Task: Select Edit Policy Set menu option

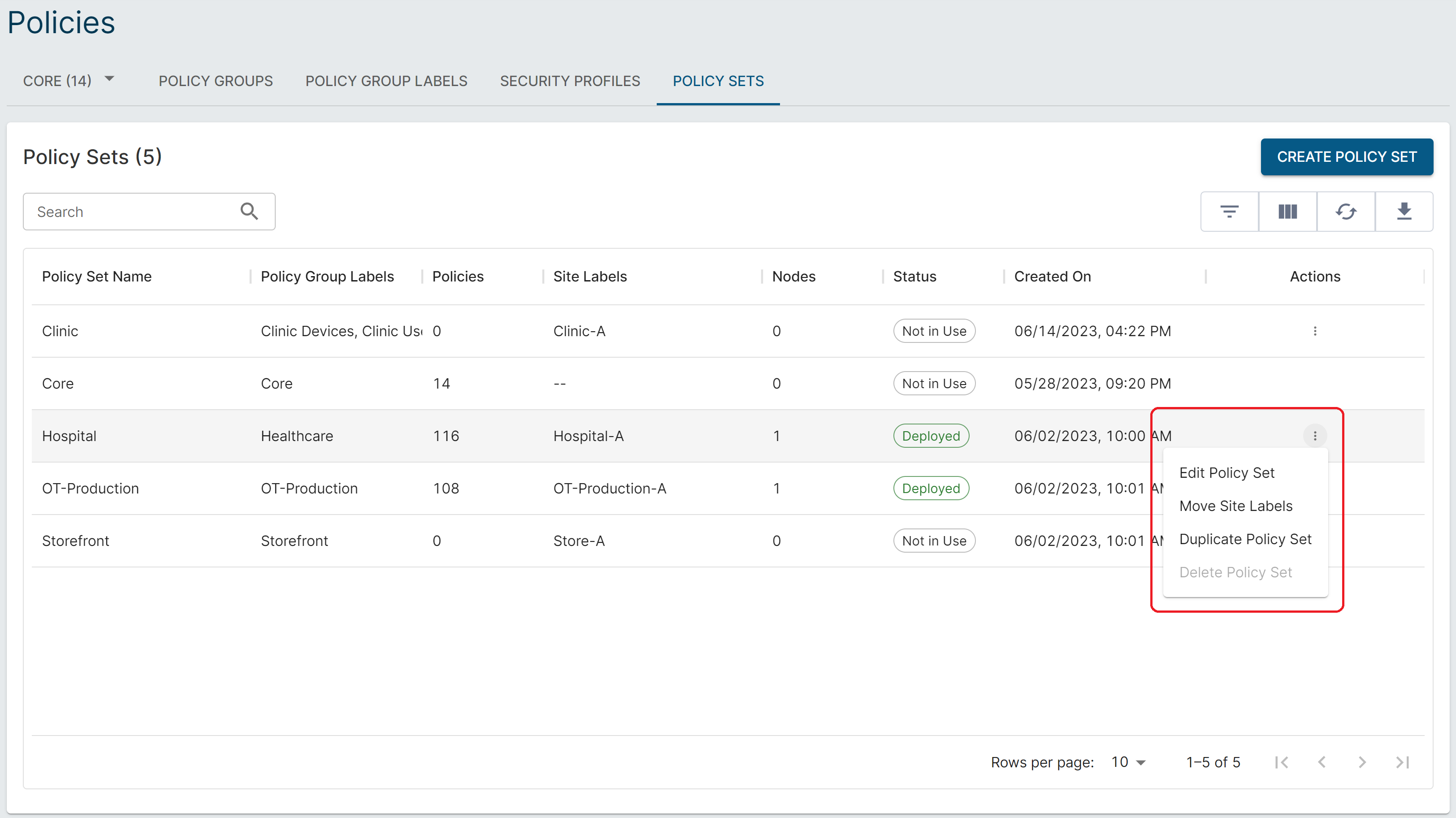Action: [1226, 472]
